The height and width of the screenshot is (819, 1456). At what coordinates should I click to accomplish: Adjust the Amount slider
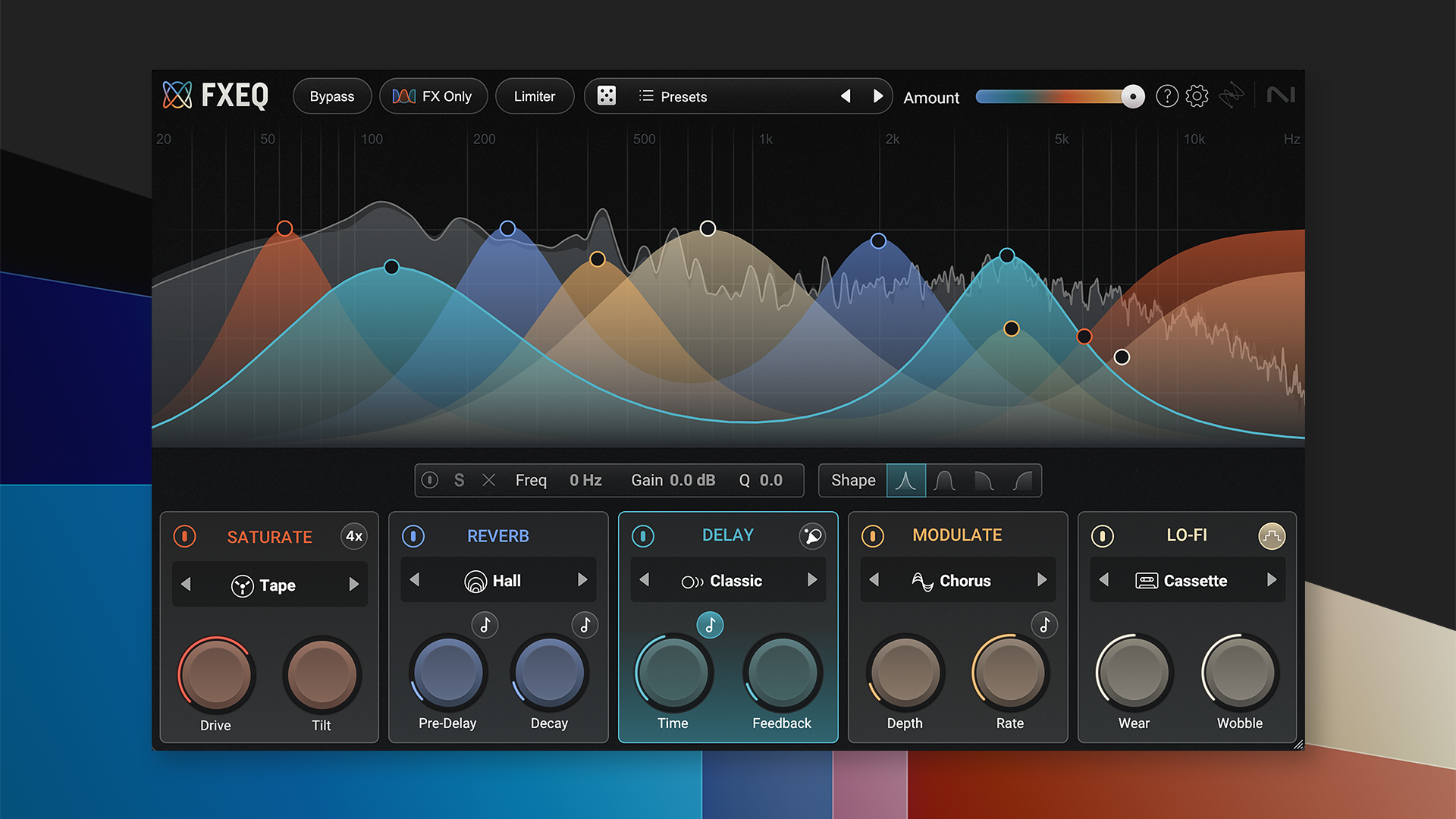click(x=1131, y=96)
